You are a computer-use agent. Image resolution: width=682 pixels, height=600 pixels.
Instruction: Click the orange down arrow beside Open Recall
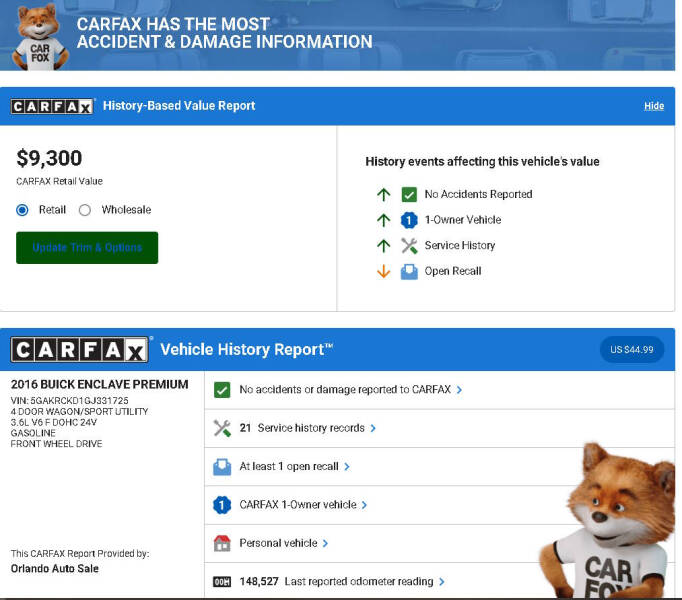(x=383, y=271)
